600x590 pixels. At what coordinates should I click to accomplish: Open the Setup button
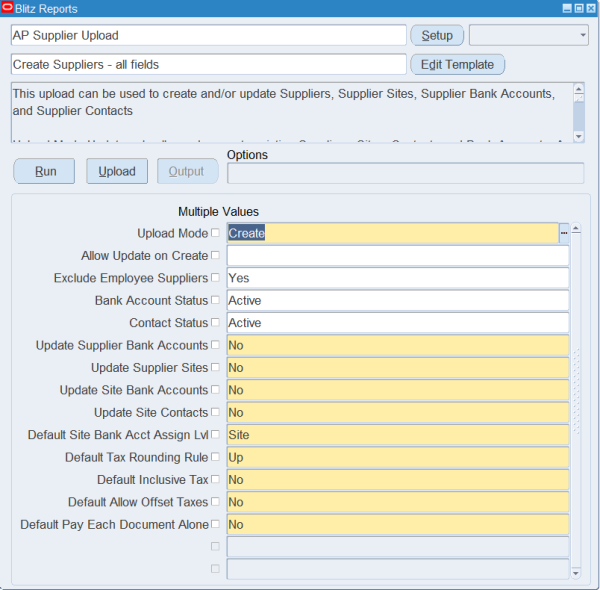pos(437,35)
